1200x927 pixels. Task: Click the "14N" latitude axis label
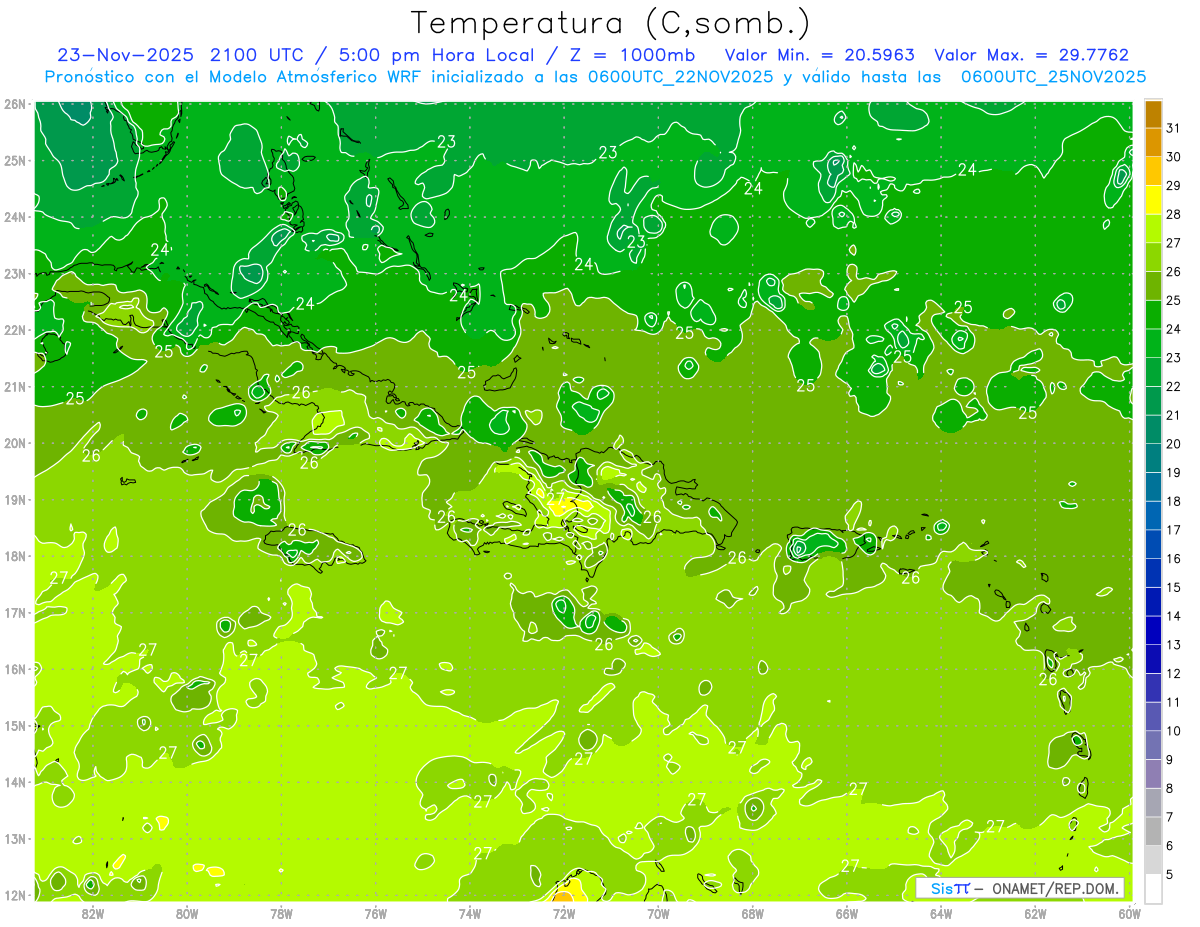tap(16, 782)
